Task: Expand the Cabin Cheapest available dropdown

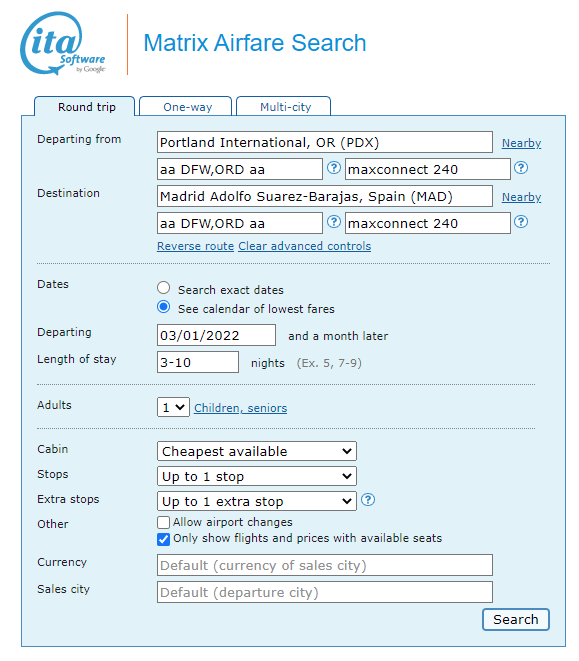Action: (x=257, y=451)
